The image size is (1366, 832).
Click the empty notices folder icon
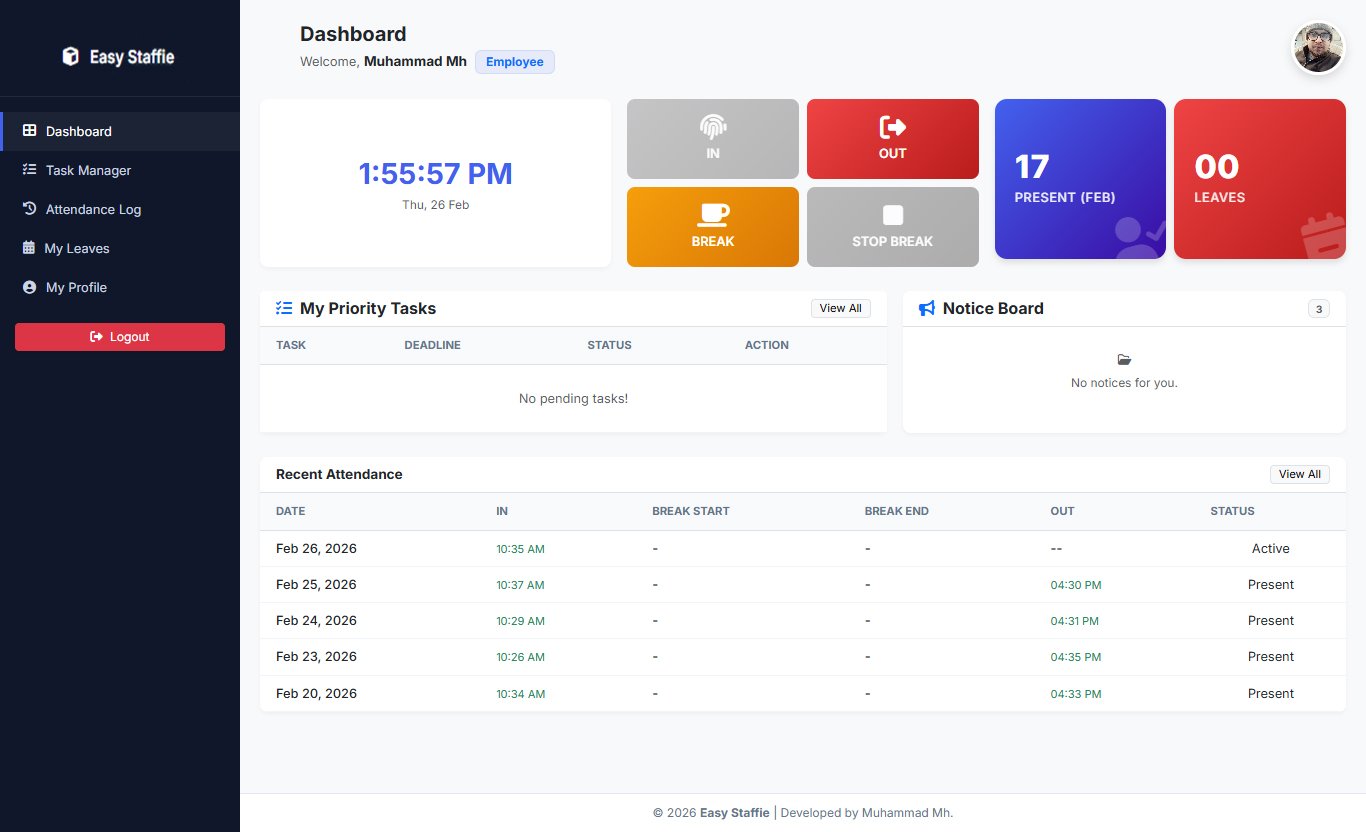point(1124,360)
